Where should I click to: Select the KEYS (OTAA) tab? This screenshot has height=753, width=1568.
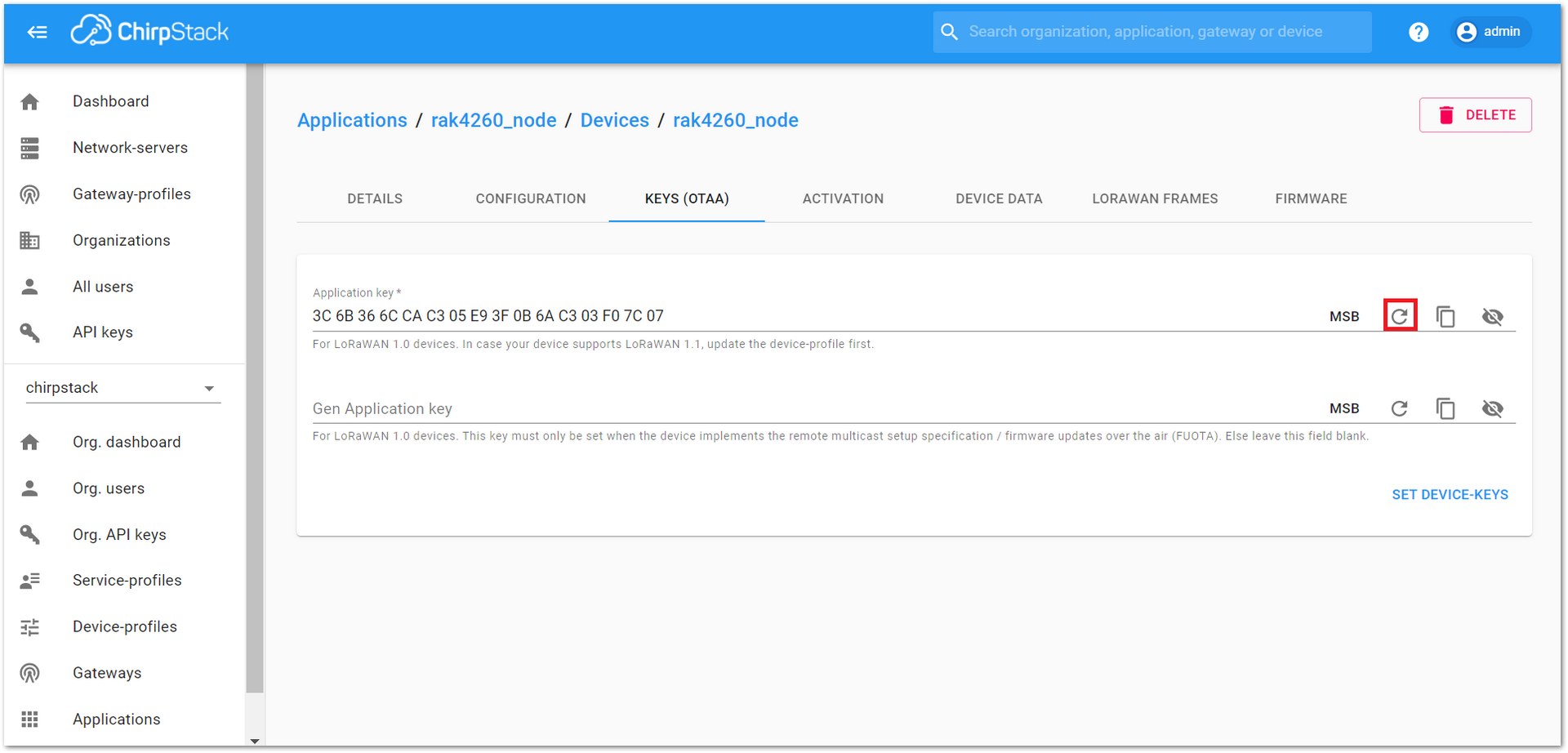[x=687, y=198]
